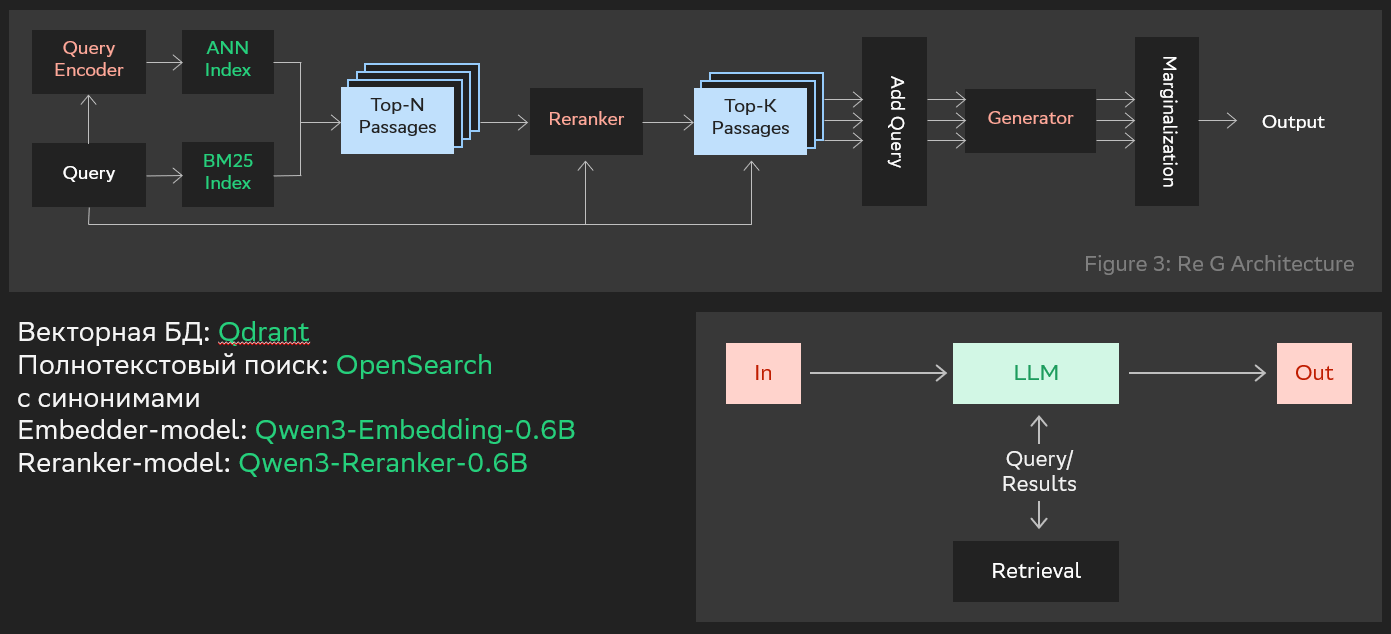Select the green LLM box
The width and height of the screenshot is (1391, 634).
(x=1036, y=373)
